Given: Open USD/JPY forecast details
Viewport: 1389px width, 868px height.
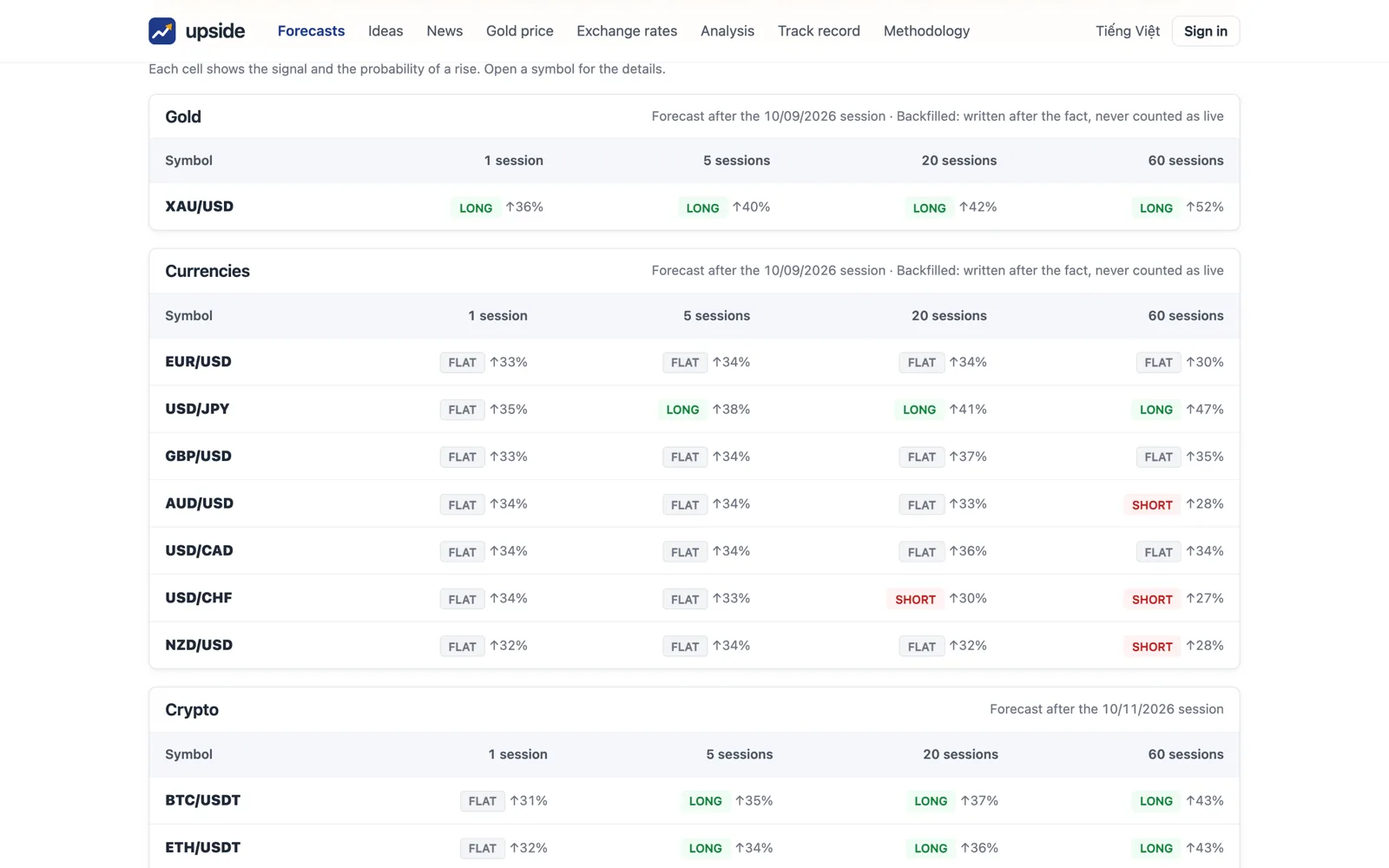Looking at the screenshot, I should point(197,409).
